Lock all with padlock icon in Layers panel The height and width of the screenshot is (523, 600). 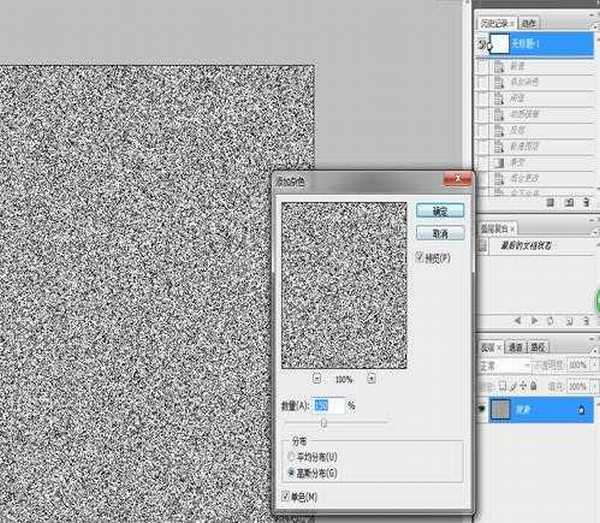pyautogui.click(x=533, y=386)
